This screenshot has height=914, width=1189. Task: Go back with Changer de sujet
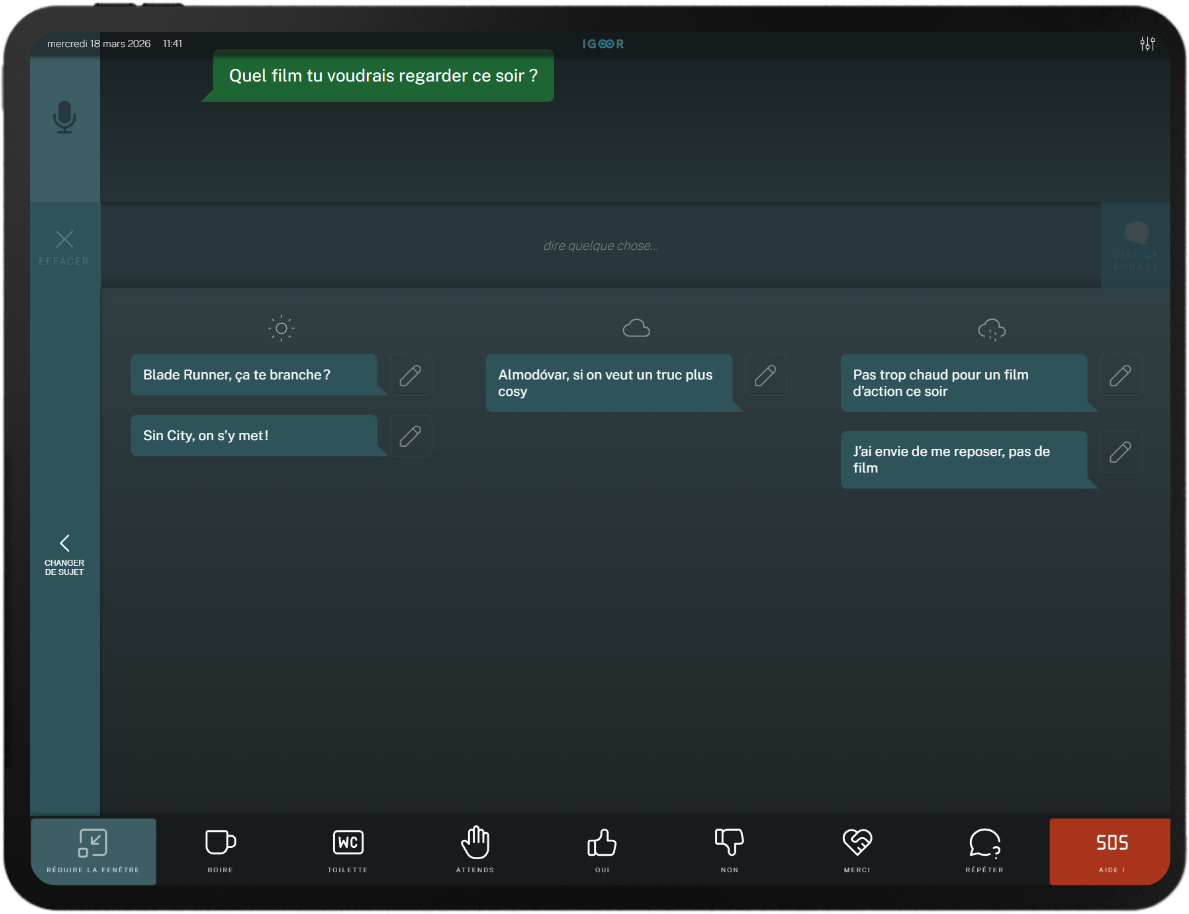tap(64, 554)
